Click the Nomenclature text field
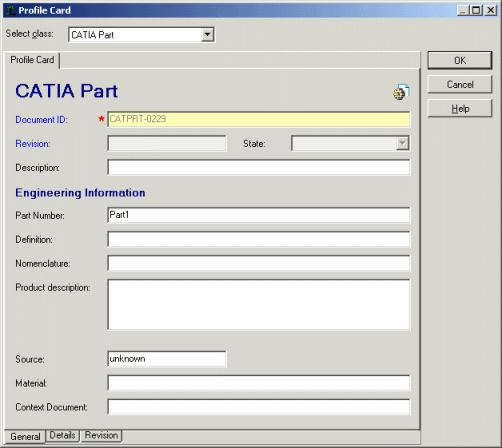Screen dimensions: 502x448 pos(259,263)
